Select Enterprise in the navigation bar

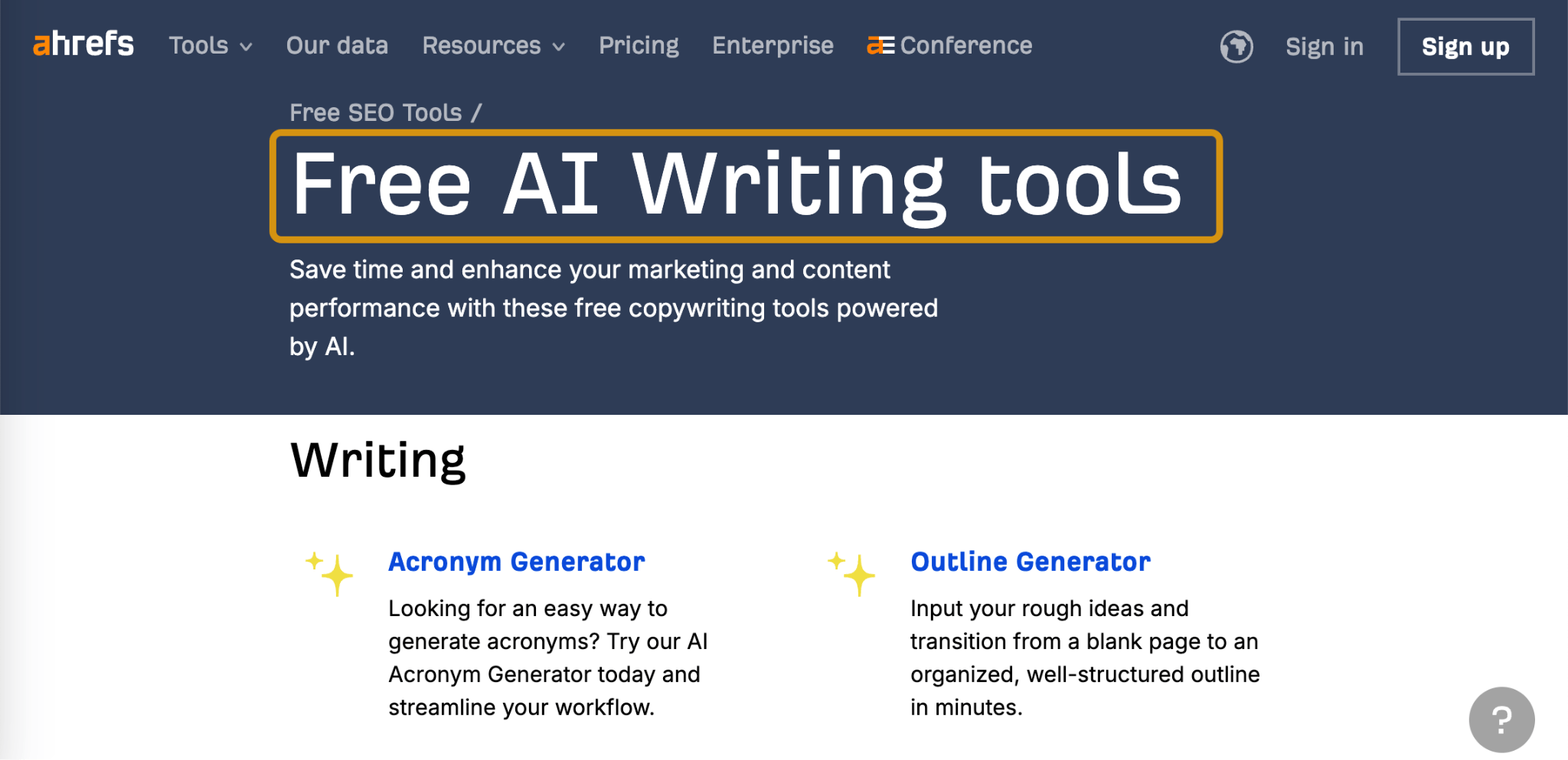tap(773, 46)
